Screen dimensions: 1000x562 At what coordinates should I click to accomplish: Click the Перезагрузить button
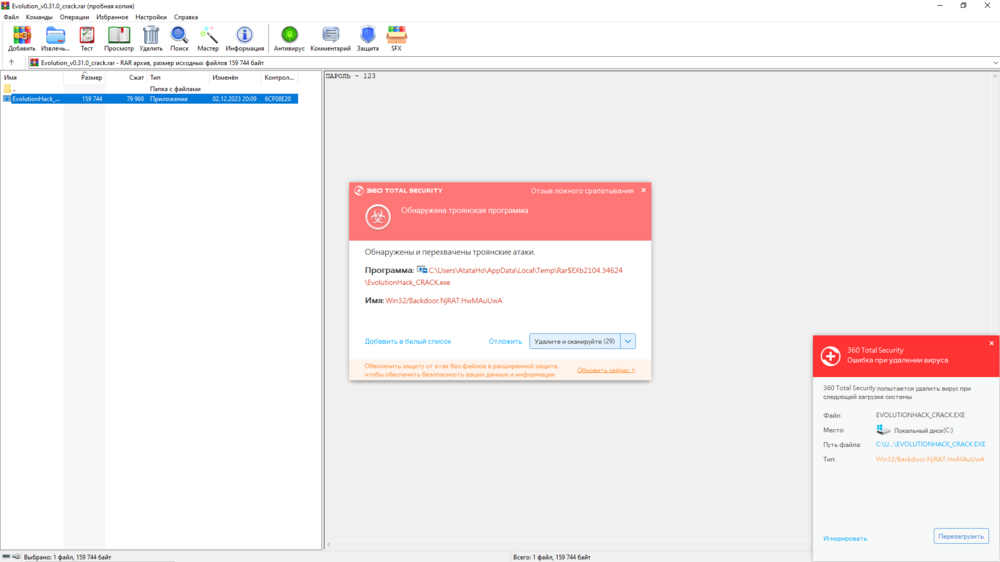click(961, 536)
